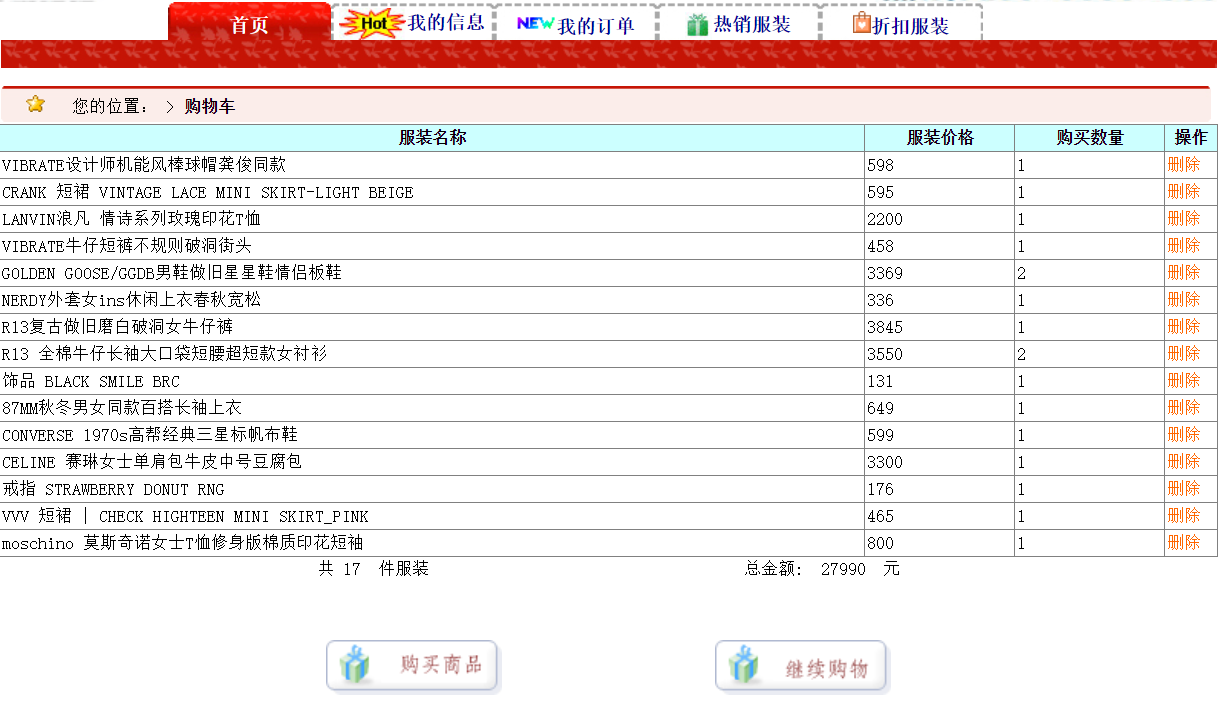Click item name GOLDEN GOOSE/GGDB男鞋做旧星星鞋情侣板鞋
The image size is (1224, 707).
pos(172,273)
